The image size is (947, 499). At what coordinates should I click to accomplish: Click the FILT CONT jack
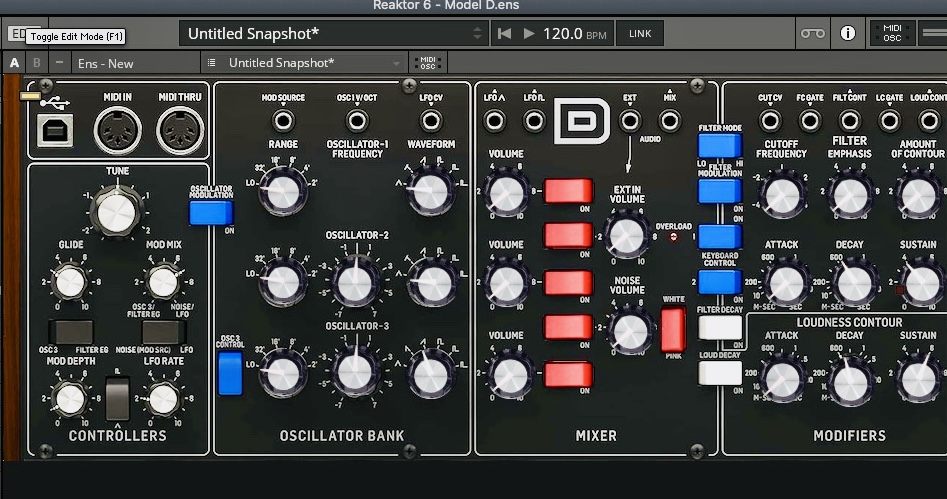click(x=850, y=121)
